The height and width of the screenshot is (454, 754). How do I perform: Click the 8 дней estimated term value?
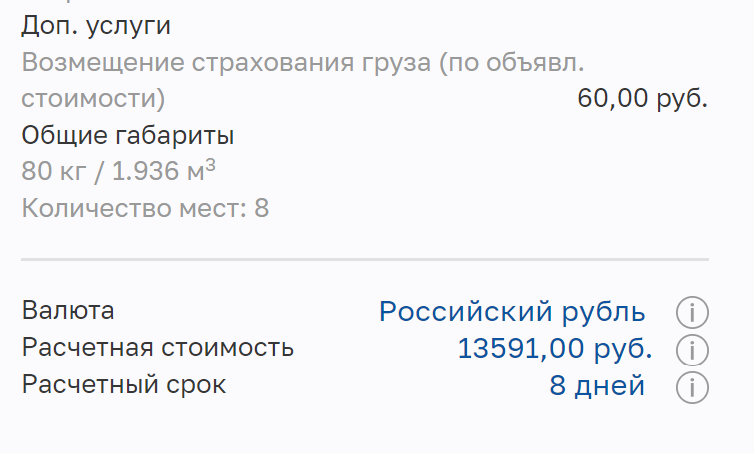597,386
